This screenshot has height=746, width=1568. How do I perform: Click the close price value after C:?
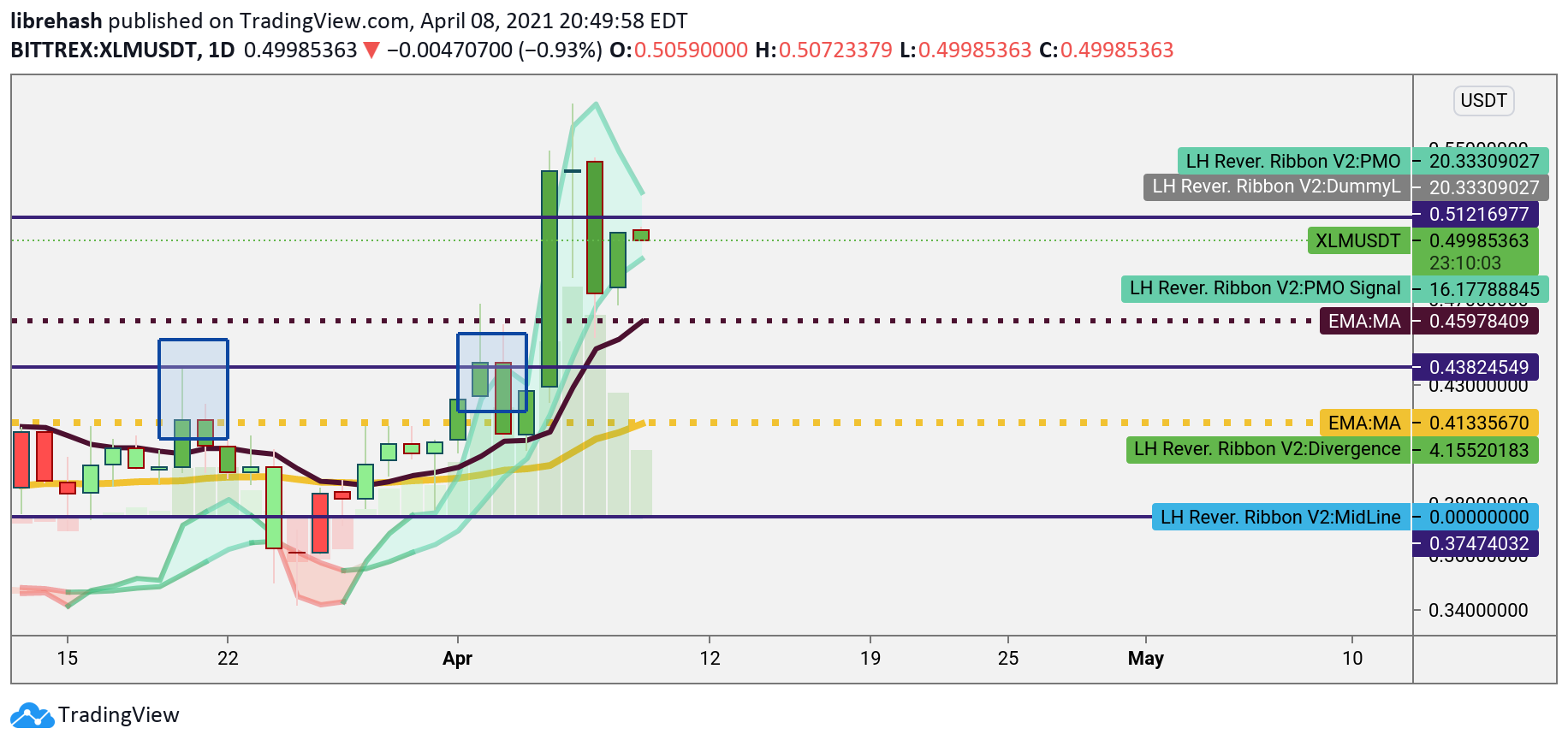click(x=1117, y=50)
